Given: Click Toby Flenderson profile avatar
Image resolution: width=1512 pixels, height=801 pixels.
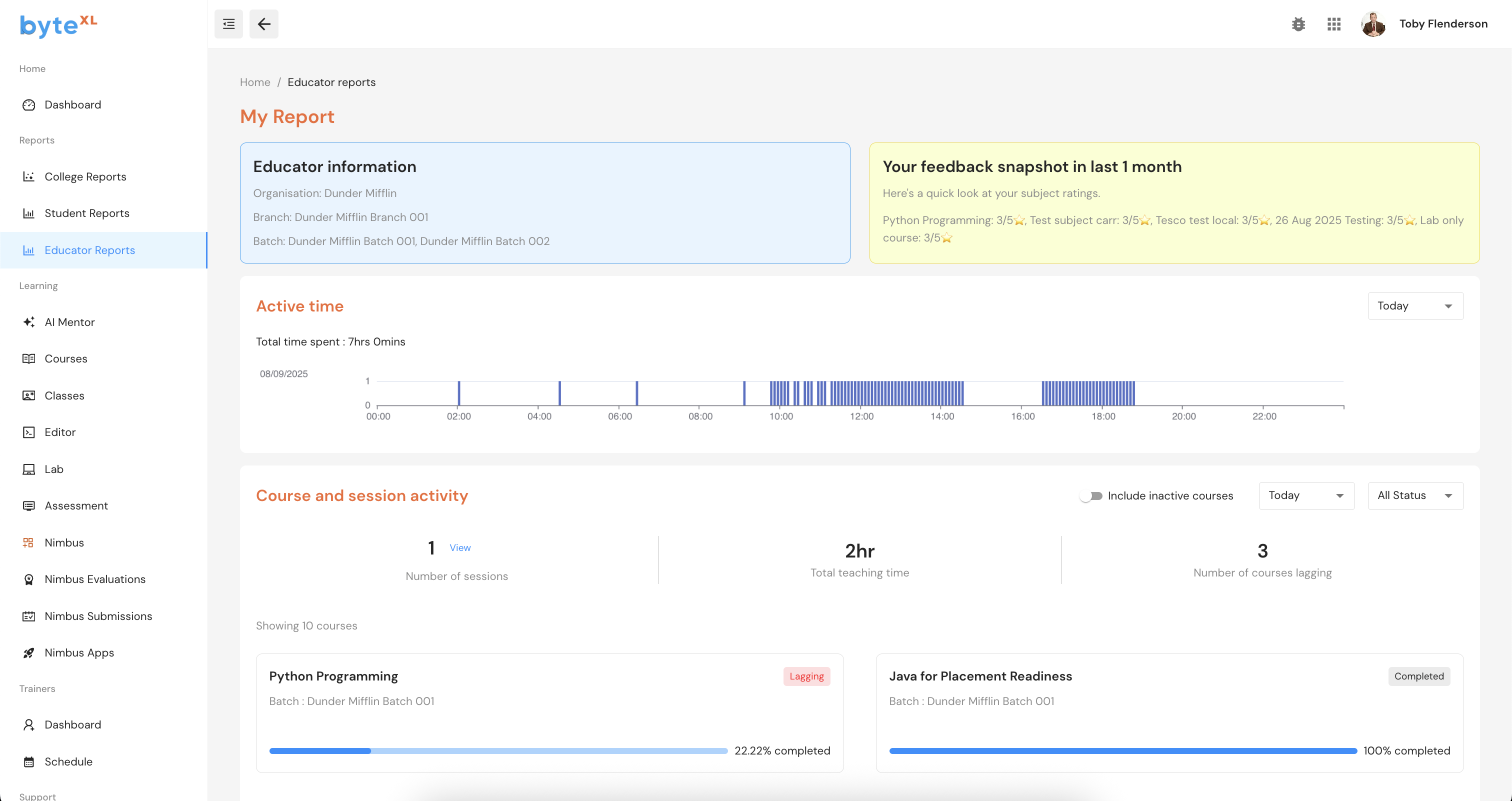Looking at the screenshot, I should point(1373,24).
